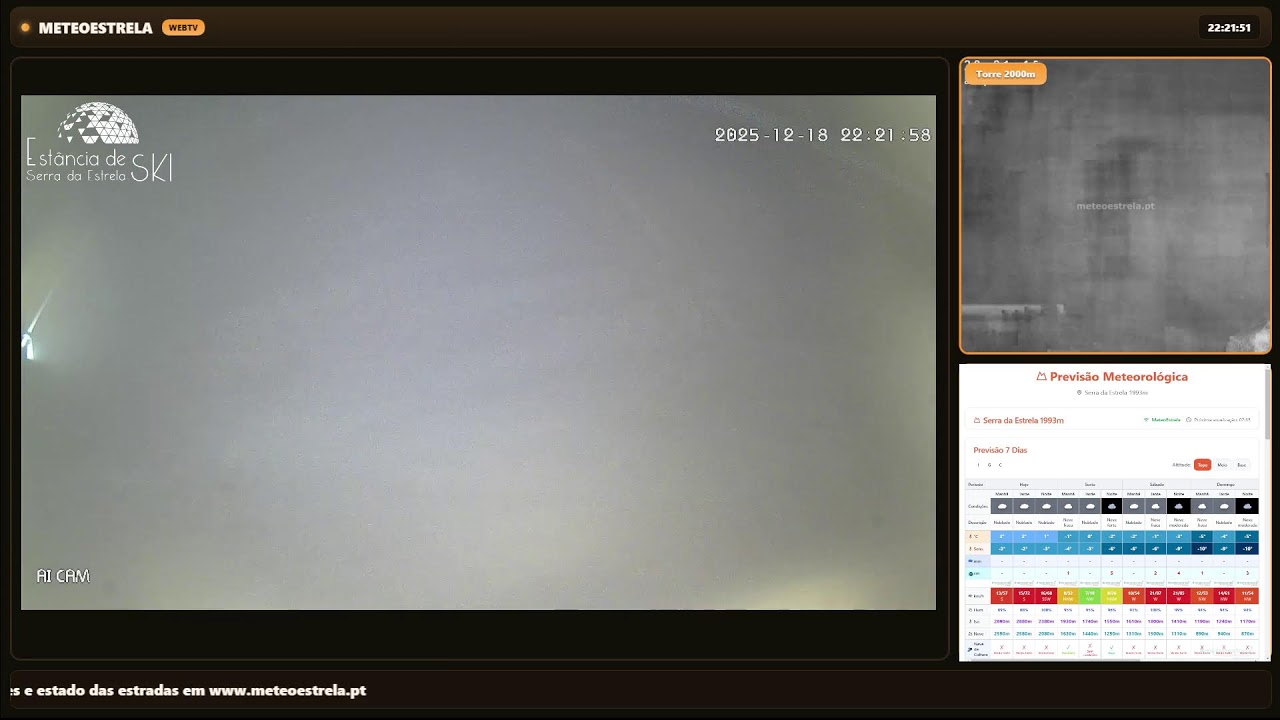Click the METEOESTRELA title text
The width and height of the screenshot is (1280, 720).
(x=95, y=28)
